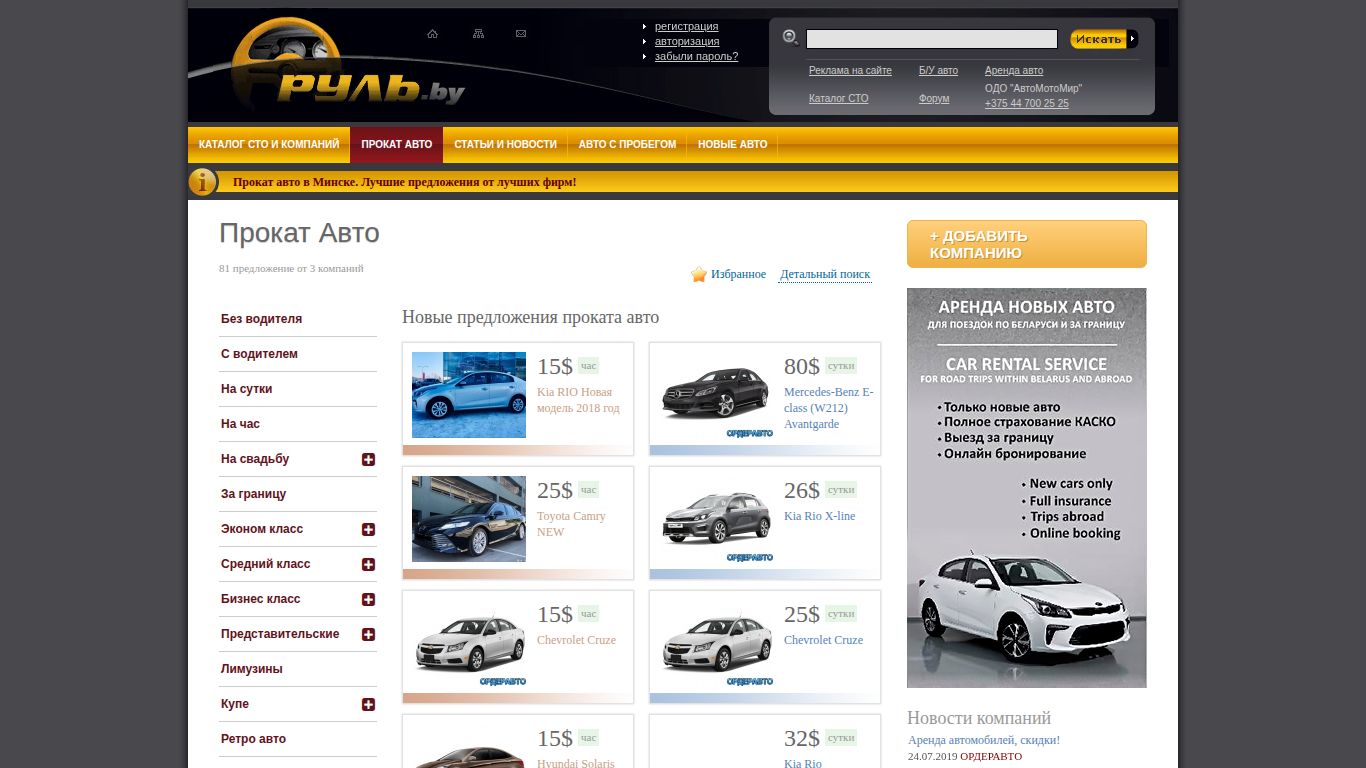Click забыли пароль? link
1366x768 pixels.
(696, 56)
